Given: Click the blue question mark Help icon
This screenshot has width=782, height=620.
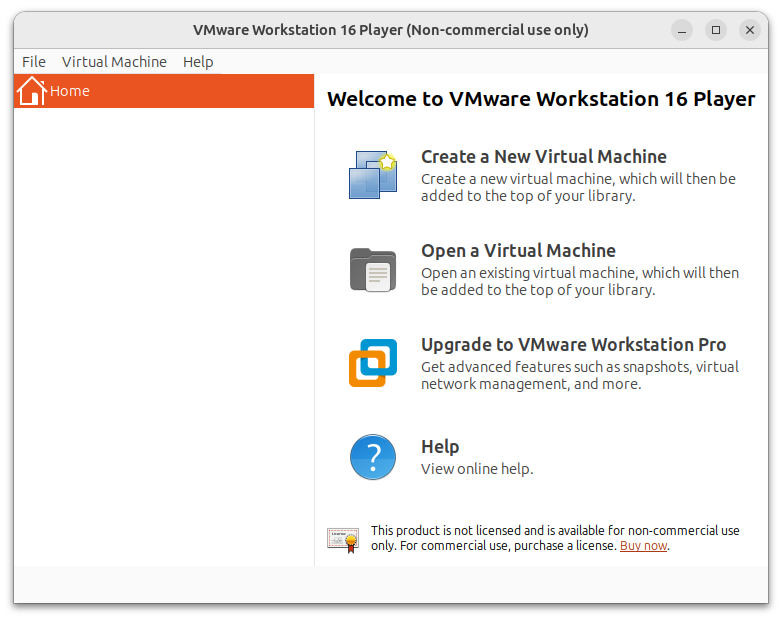Looking at the screenshot, I should (x=373, y=457).
